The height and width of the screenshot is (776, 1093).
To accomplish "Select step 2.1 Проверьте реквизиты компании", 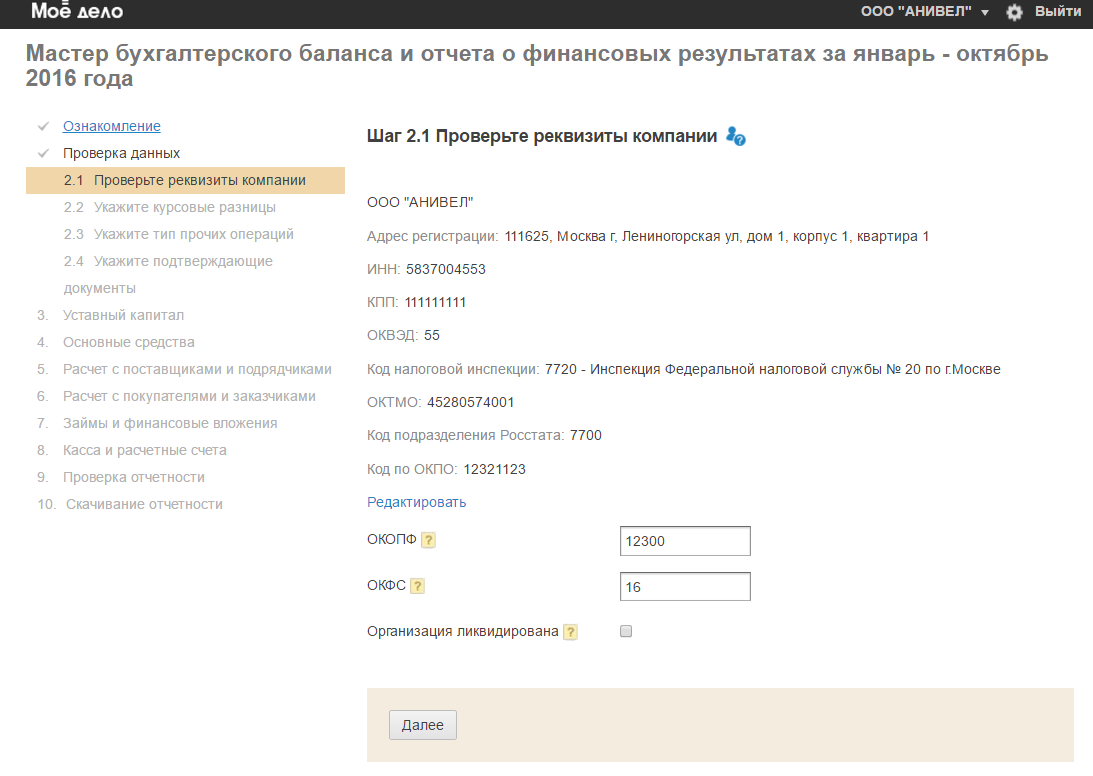I will tap(185, 180).
